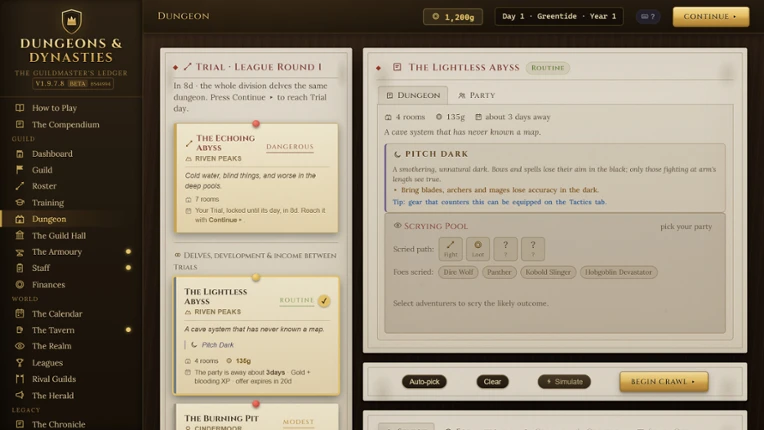Click the Dire Wolf foe chip
764x430 pixels.
coord(458,272)
